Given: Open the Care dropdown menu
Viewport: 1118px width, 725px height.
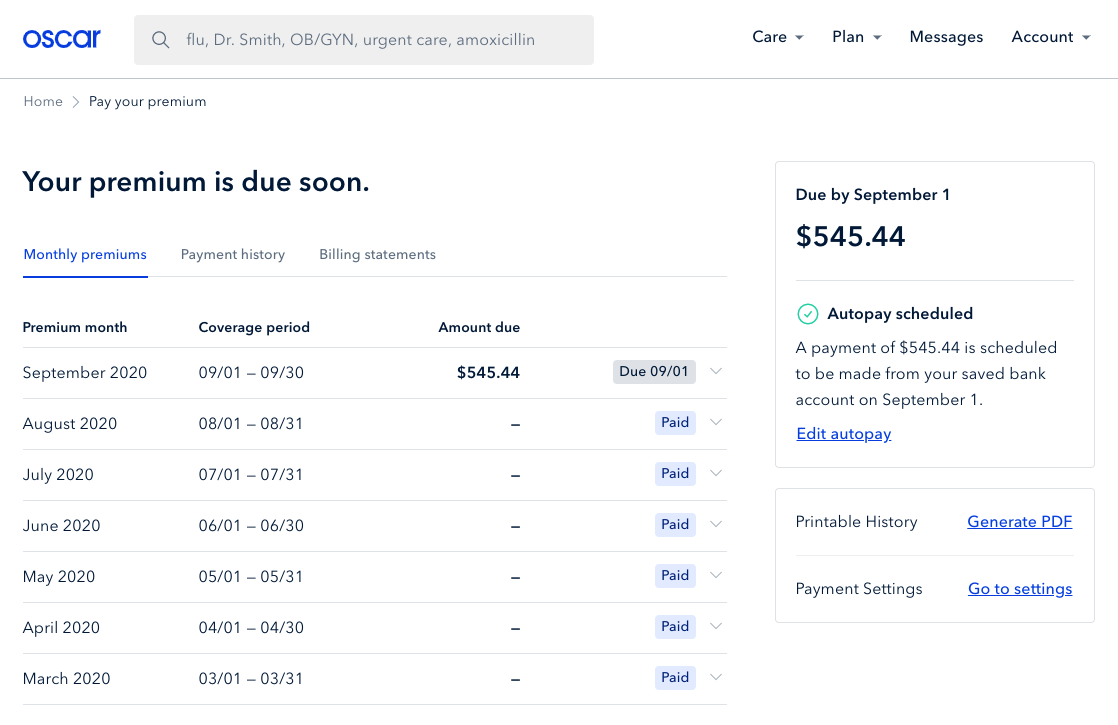Looking at the screenshot, I should tap(777, 37).
